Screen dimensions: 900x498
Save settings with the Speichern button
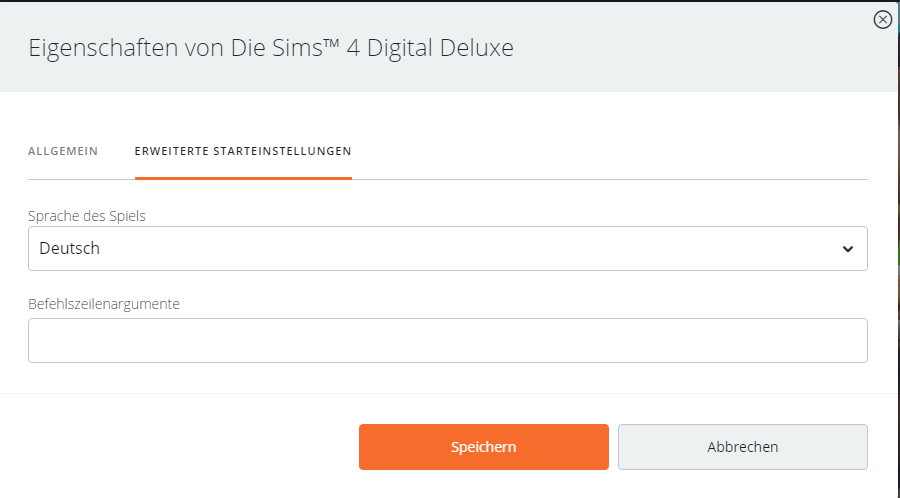[x=484, y=447]
